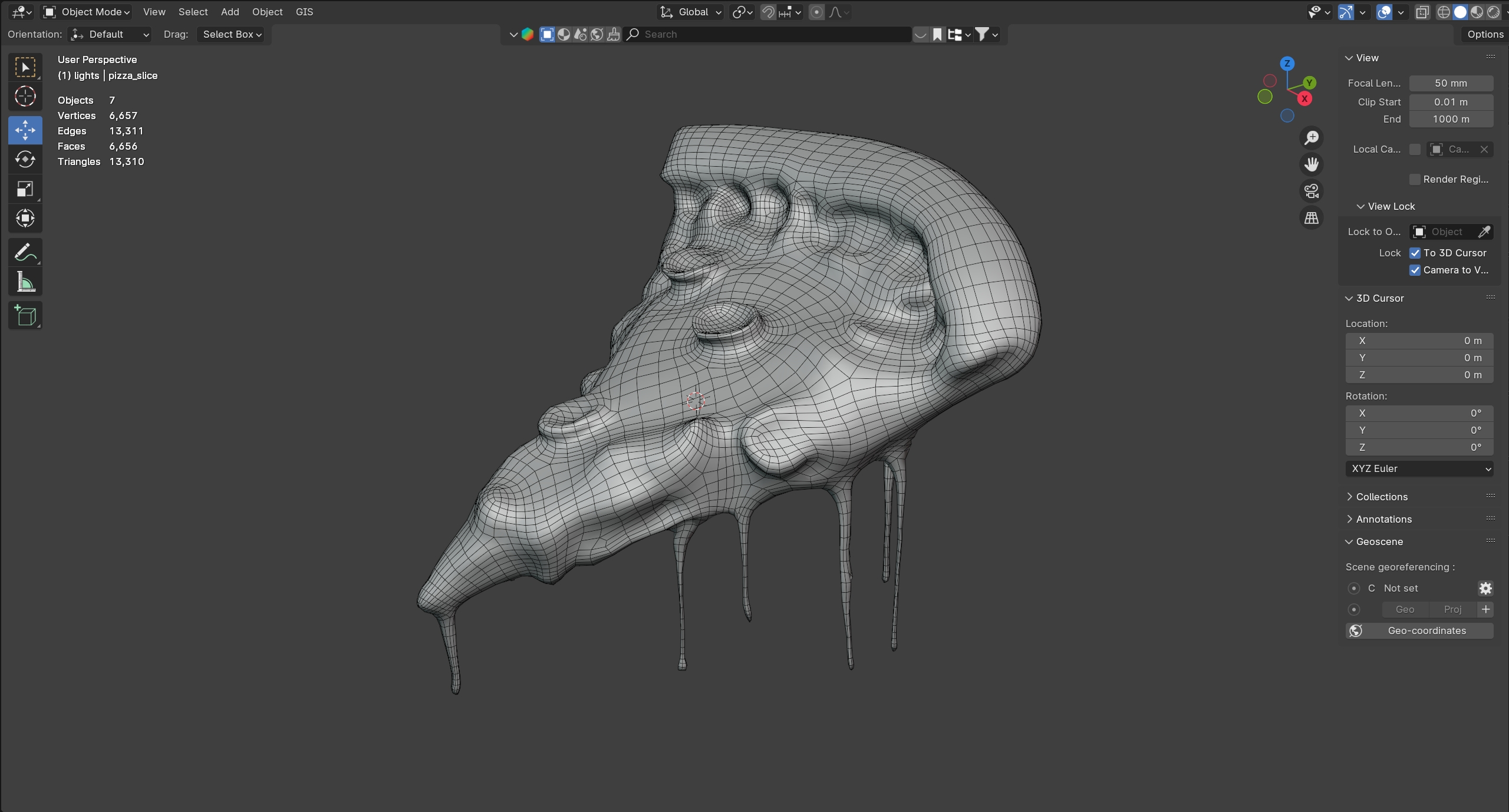1509x812 pixels.
Task: Enable the Render Region checkbox
Action: pyautogui.click(x=1415, y=179)
